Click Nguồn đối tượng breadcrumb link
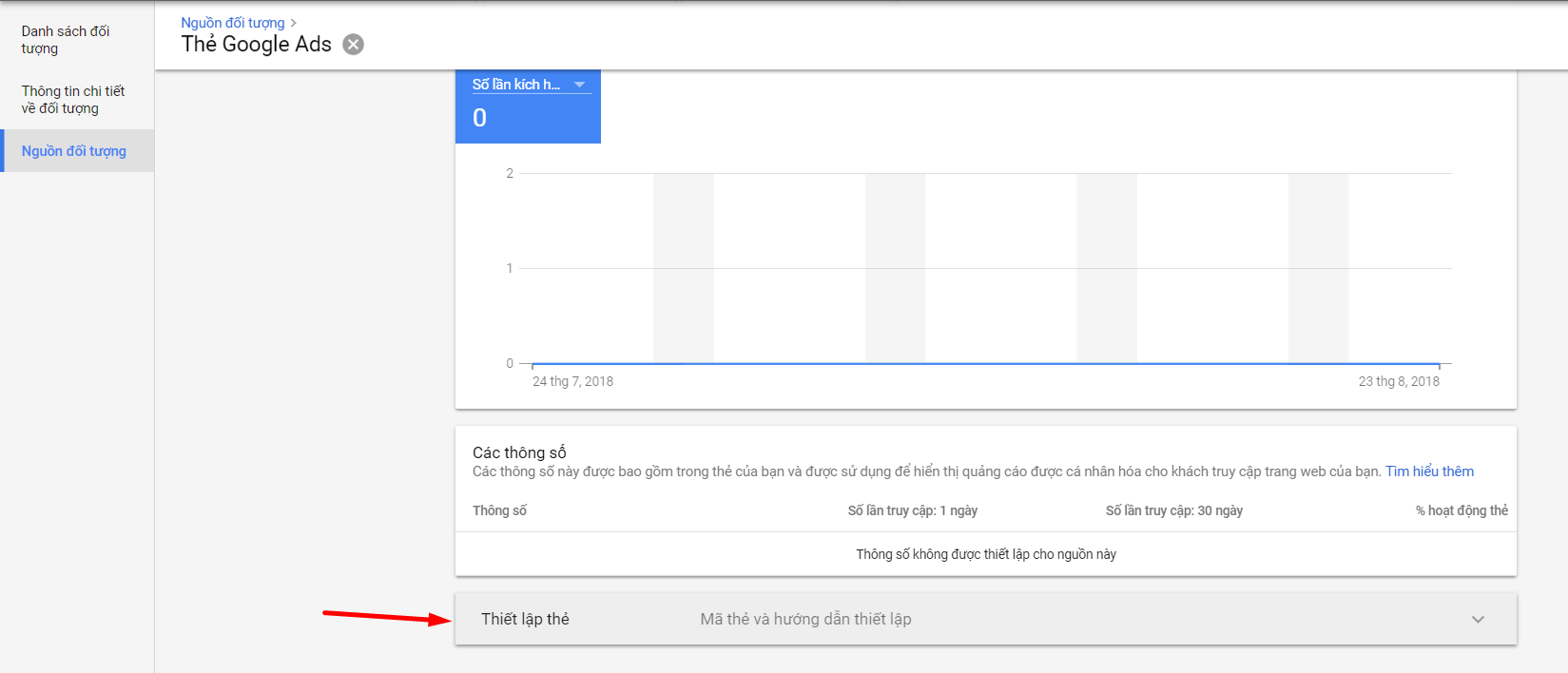 [233, 23]
